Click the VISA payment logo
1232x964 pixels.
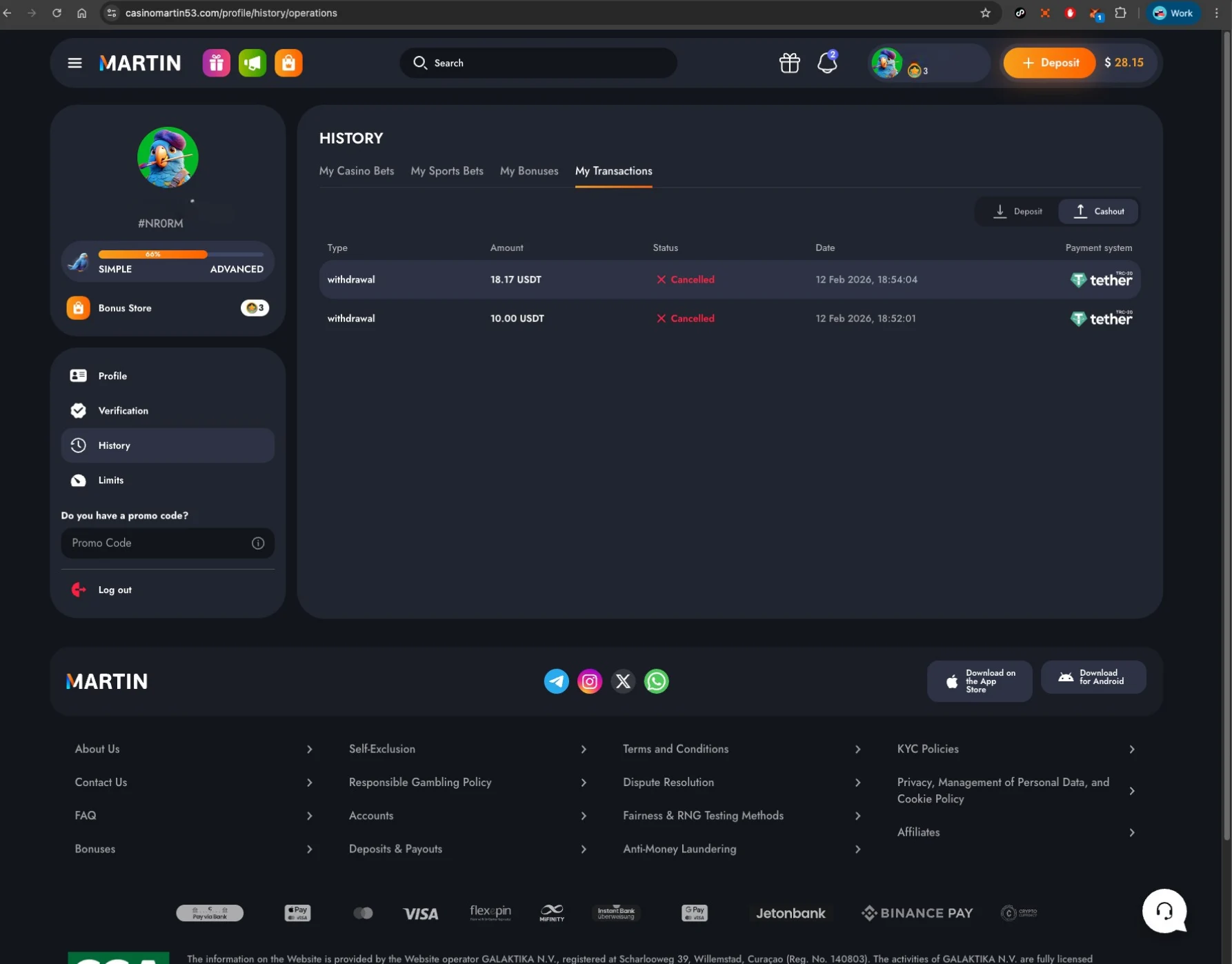(421, 914)
